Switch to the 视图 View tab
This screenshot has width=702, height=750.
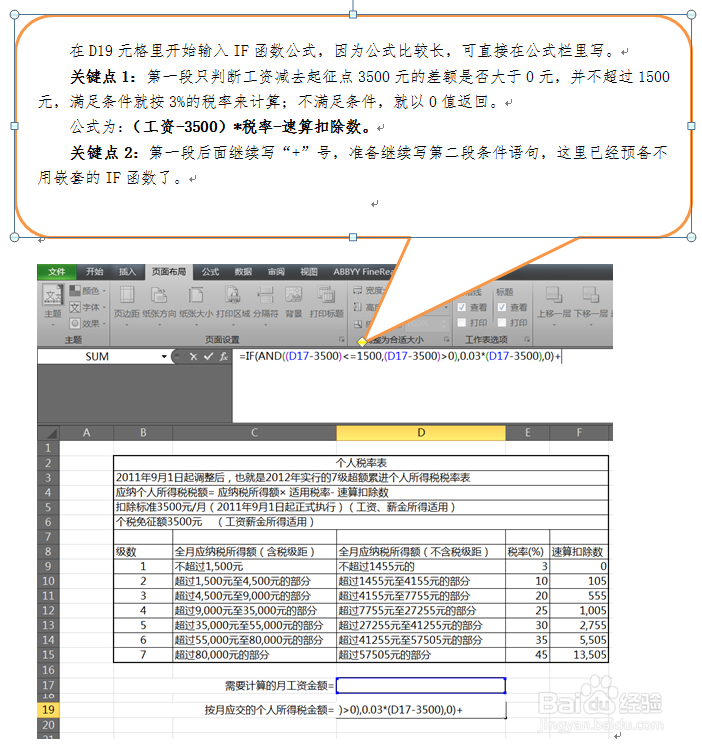pyautogui.click(x=308, y=272)
